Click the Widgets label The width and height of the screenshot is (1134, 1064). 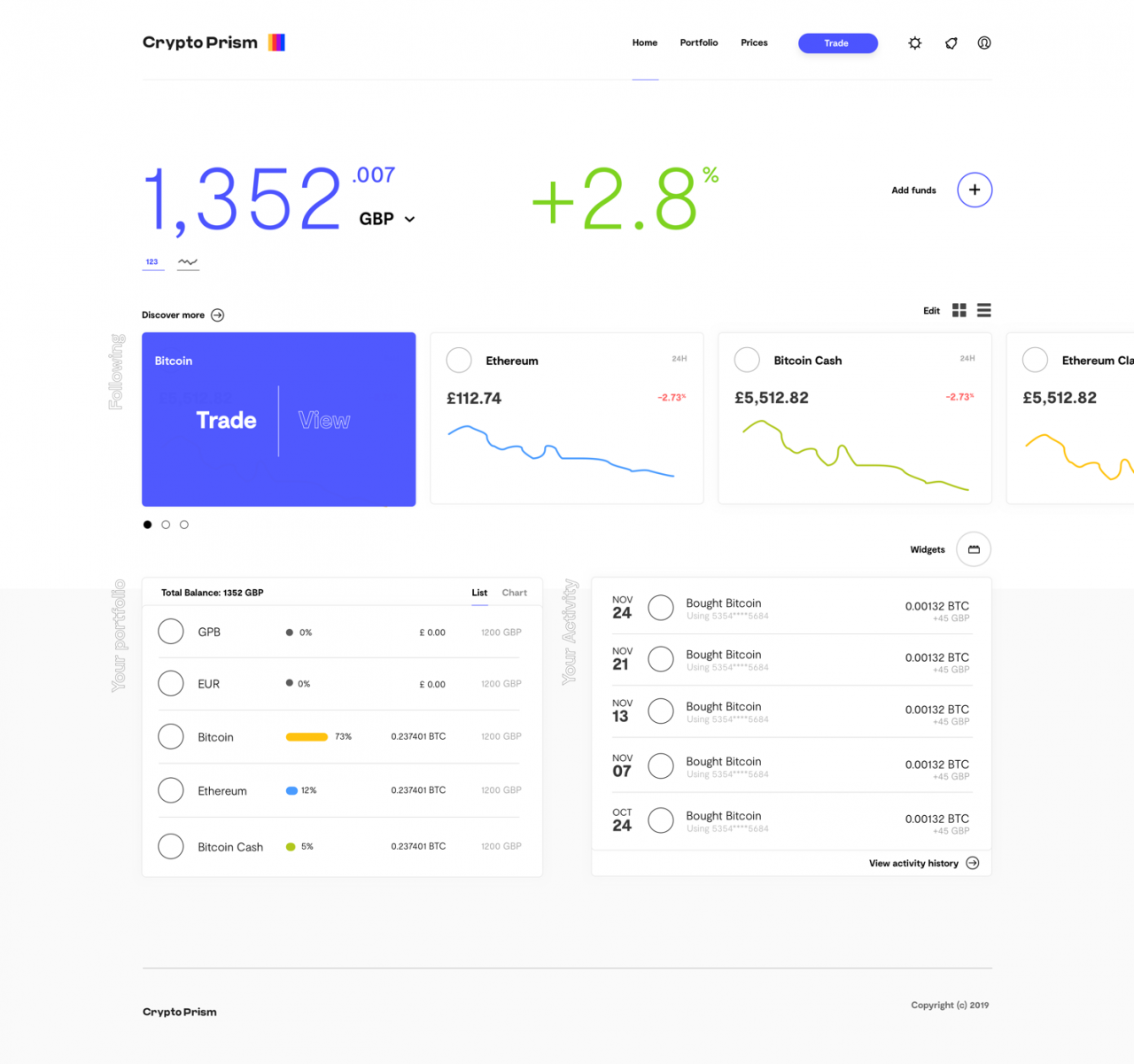click(928, 550)
